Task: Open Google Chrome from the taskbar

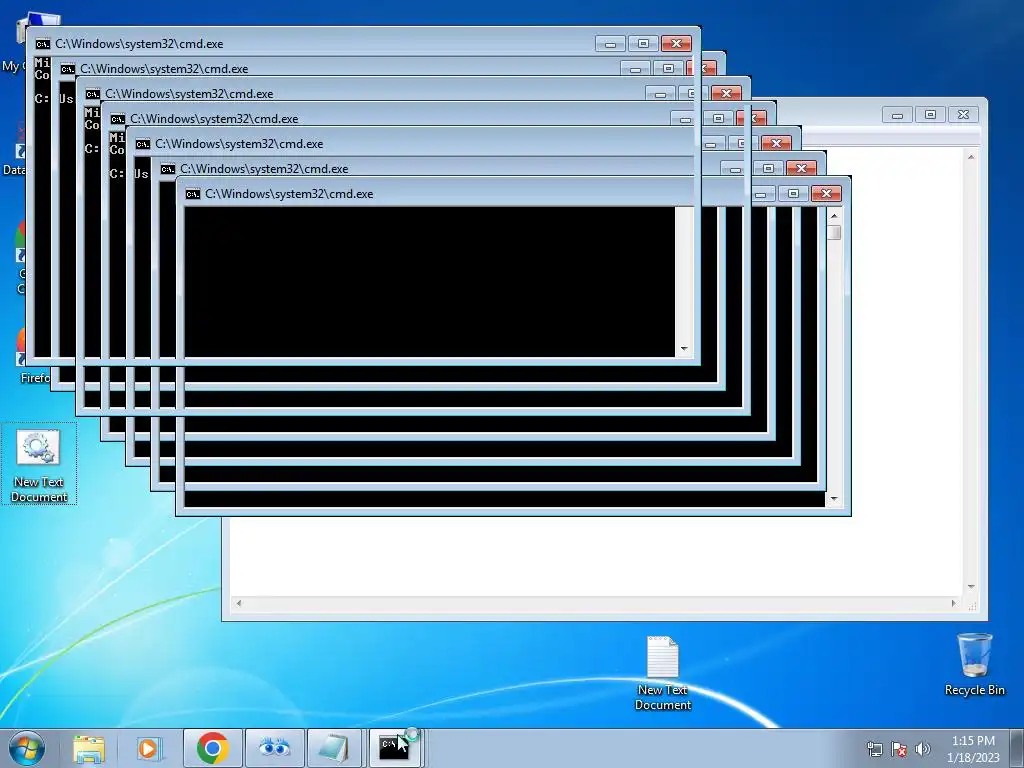Action: click(212, 748)
